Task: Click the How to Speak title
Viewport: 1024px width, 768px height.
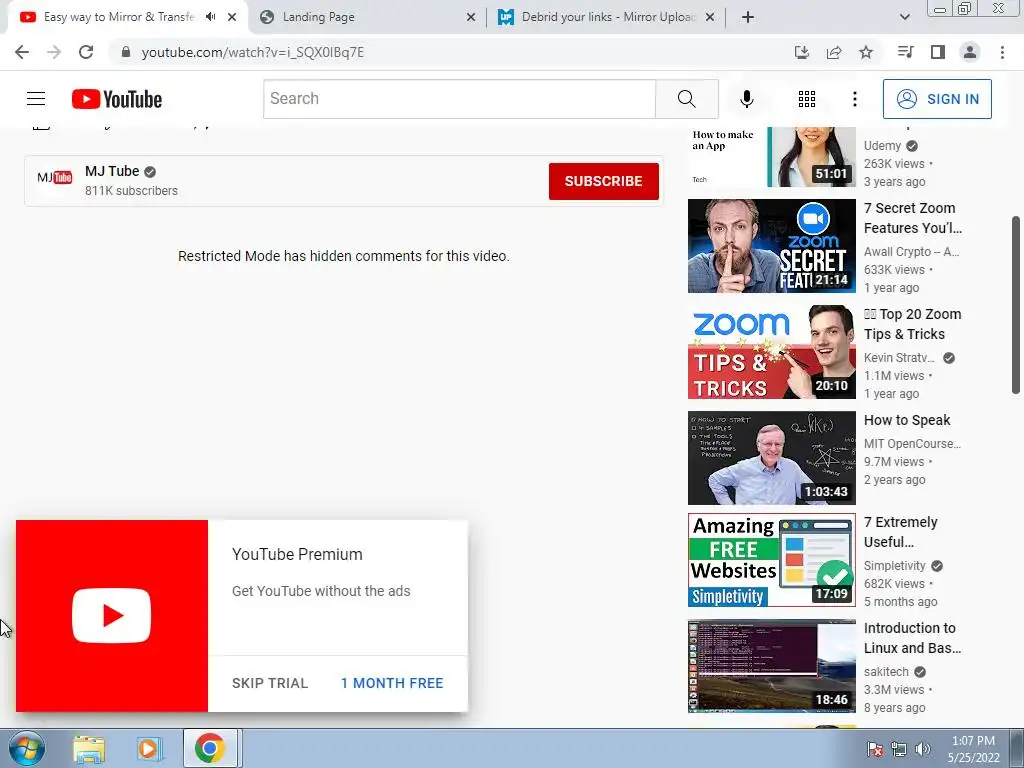Action: [907, 420]
